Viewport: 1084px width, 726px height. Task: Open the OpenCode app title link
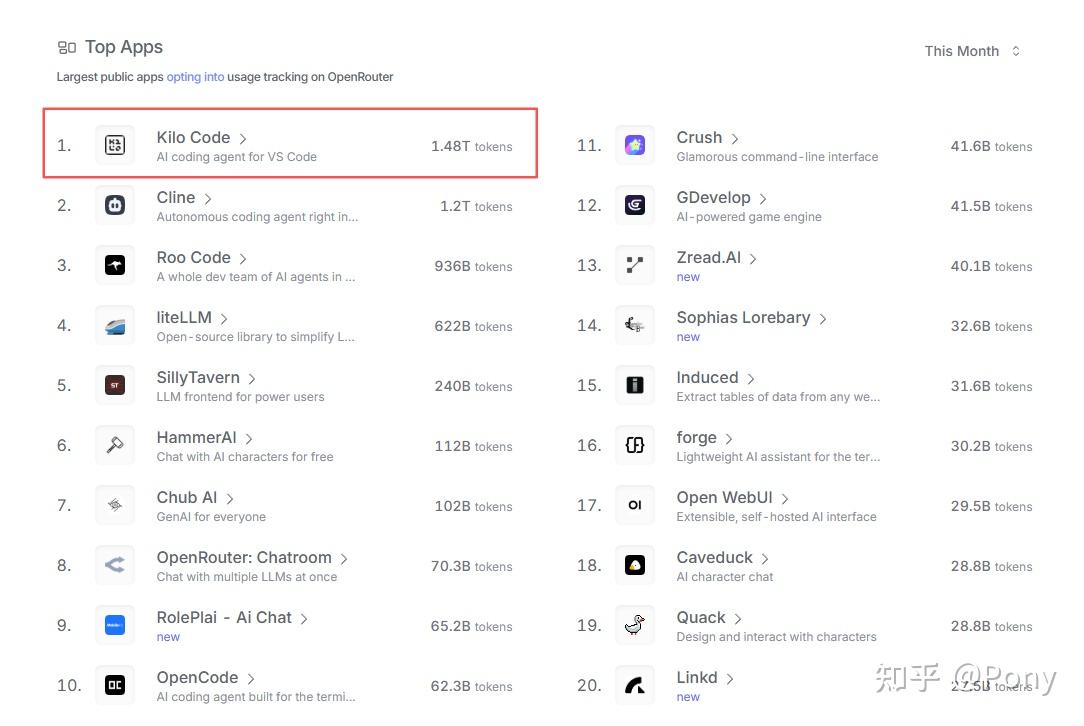197,678
